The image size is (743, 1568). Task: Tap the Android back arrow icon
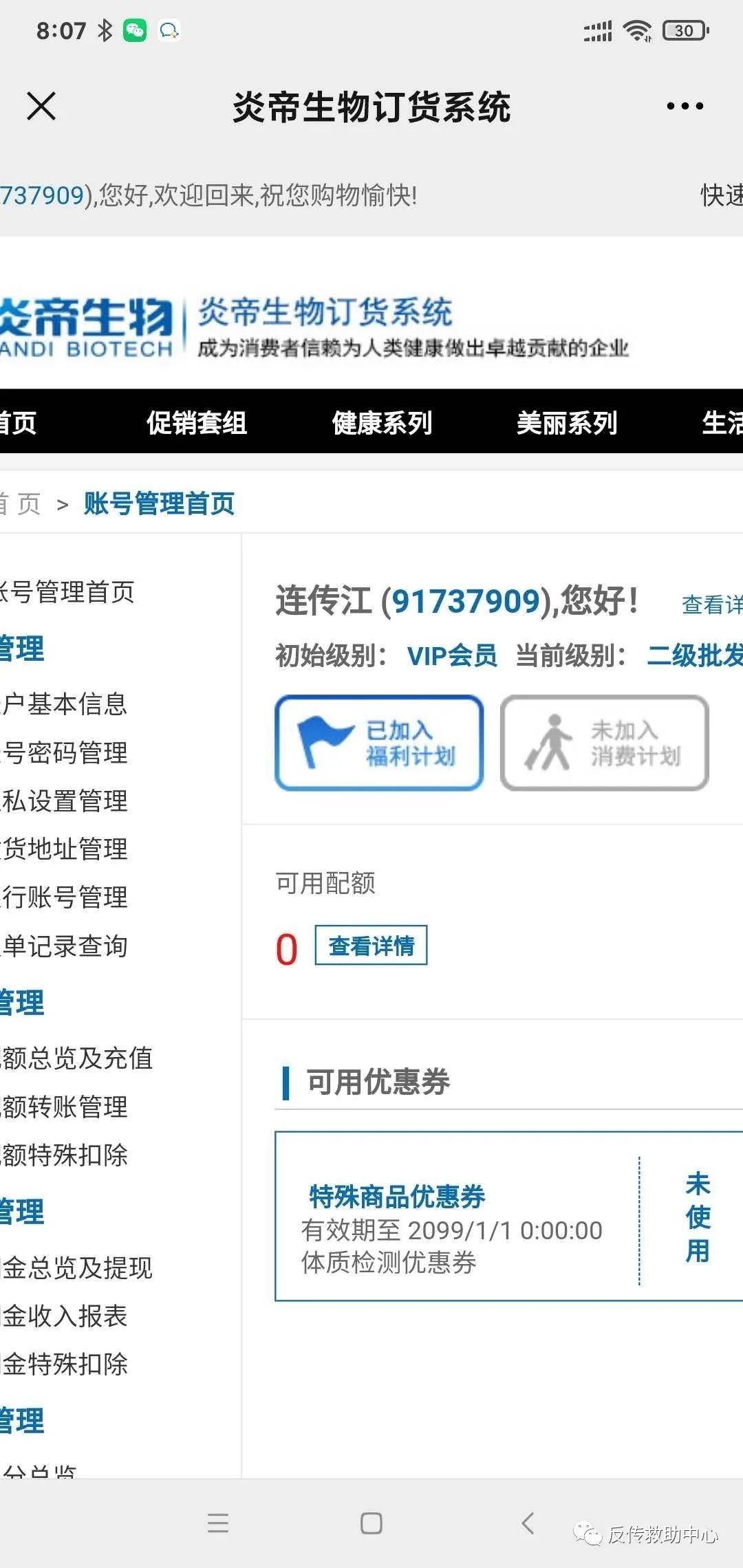(528, 1523)
